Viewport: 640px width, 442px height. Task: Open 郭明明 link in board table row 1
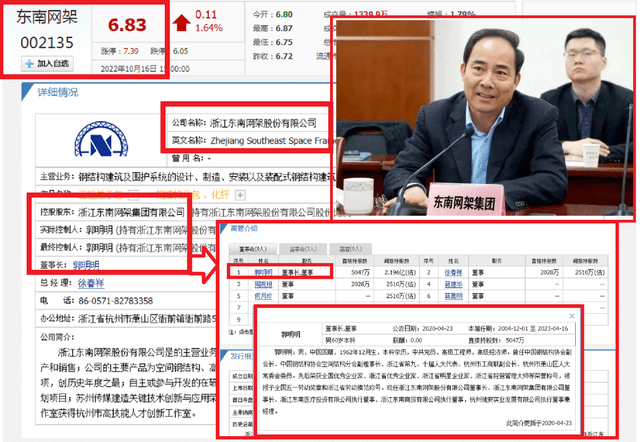(263, 272)
